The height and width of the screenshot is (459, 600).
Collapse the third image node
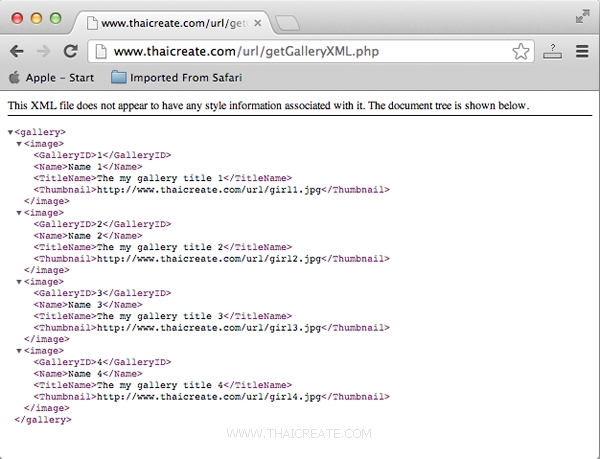point(19,282)
